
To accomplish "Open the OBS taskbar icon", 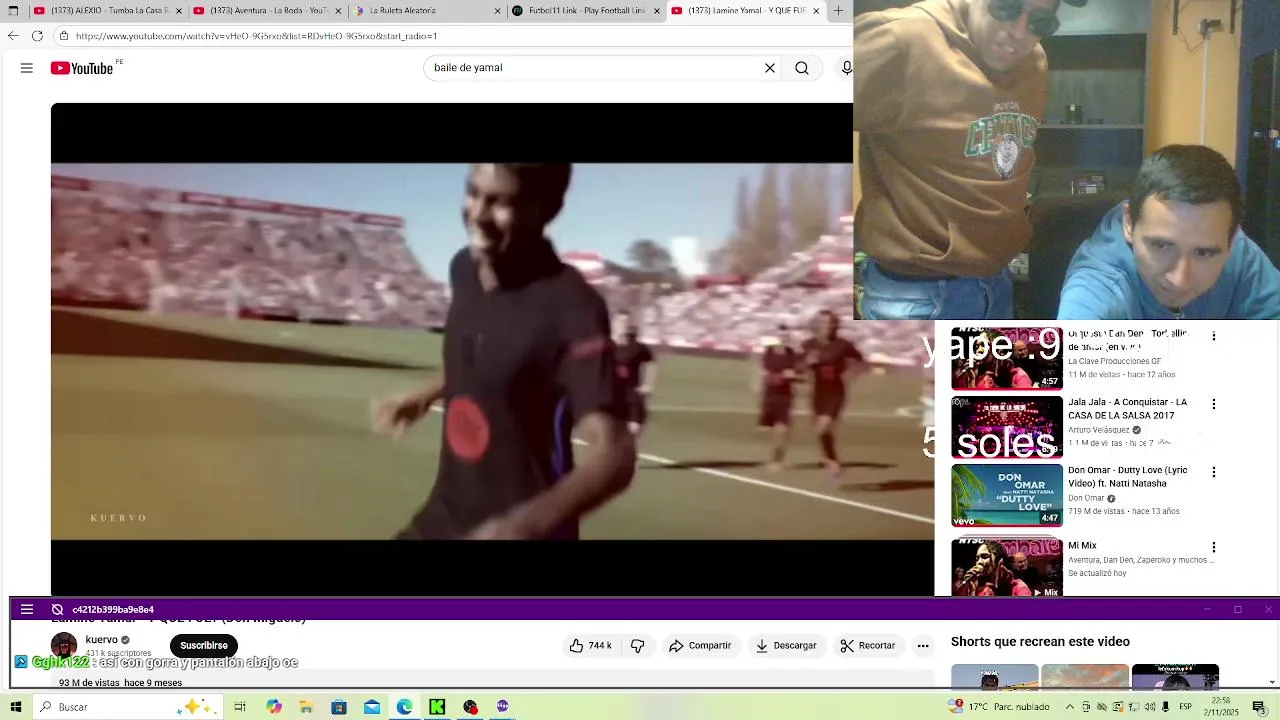I will point(470,707).
